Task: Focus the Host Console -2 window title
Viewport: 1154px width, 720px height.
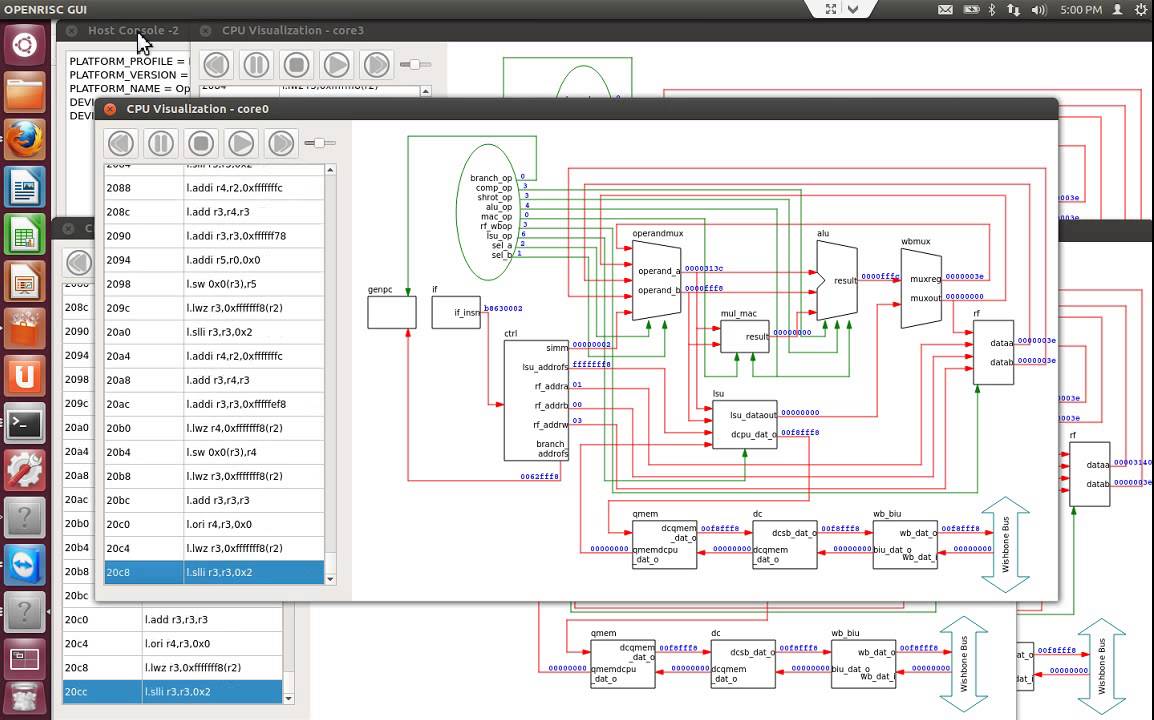Action: click(133, 30)
